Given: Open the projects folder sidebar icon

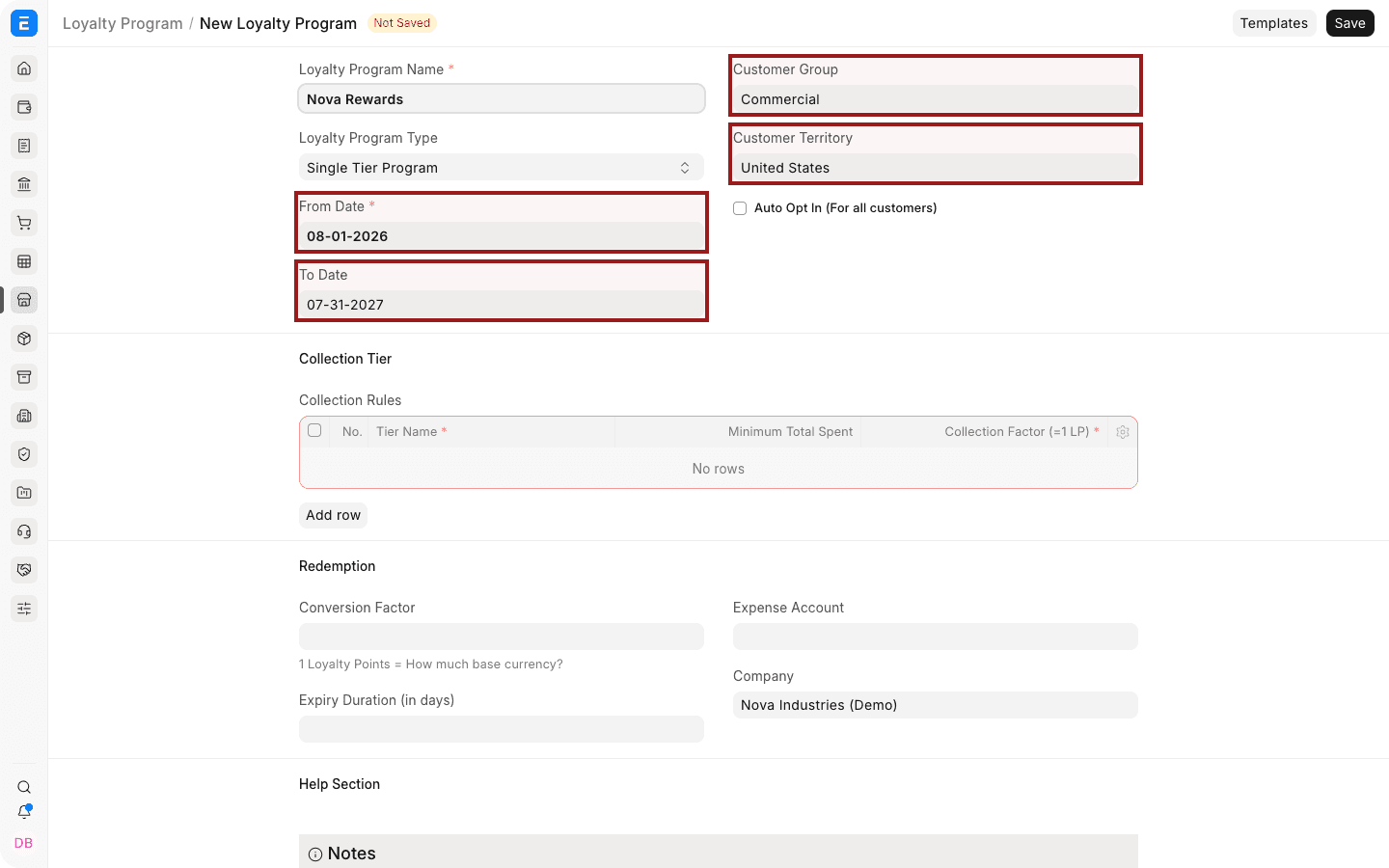Looking at the screenshot, I should pyautogui.click(x=24, y=493).
